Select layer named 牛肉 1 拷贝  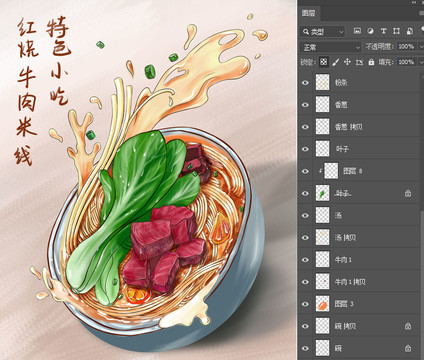point(350,282)
